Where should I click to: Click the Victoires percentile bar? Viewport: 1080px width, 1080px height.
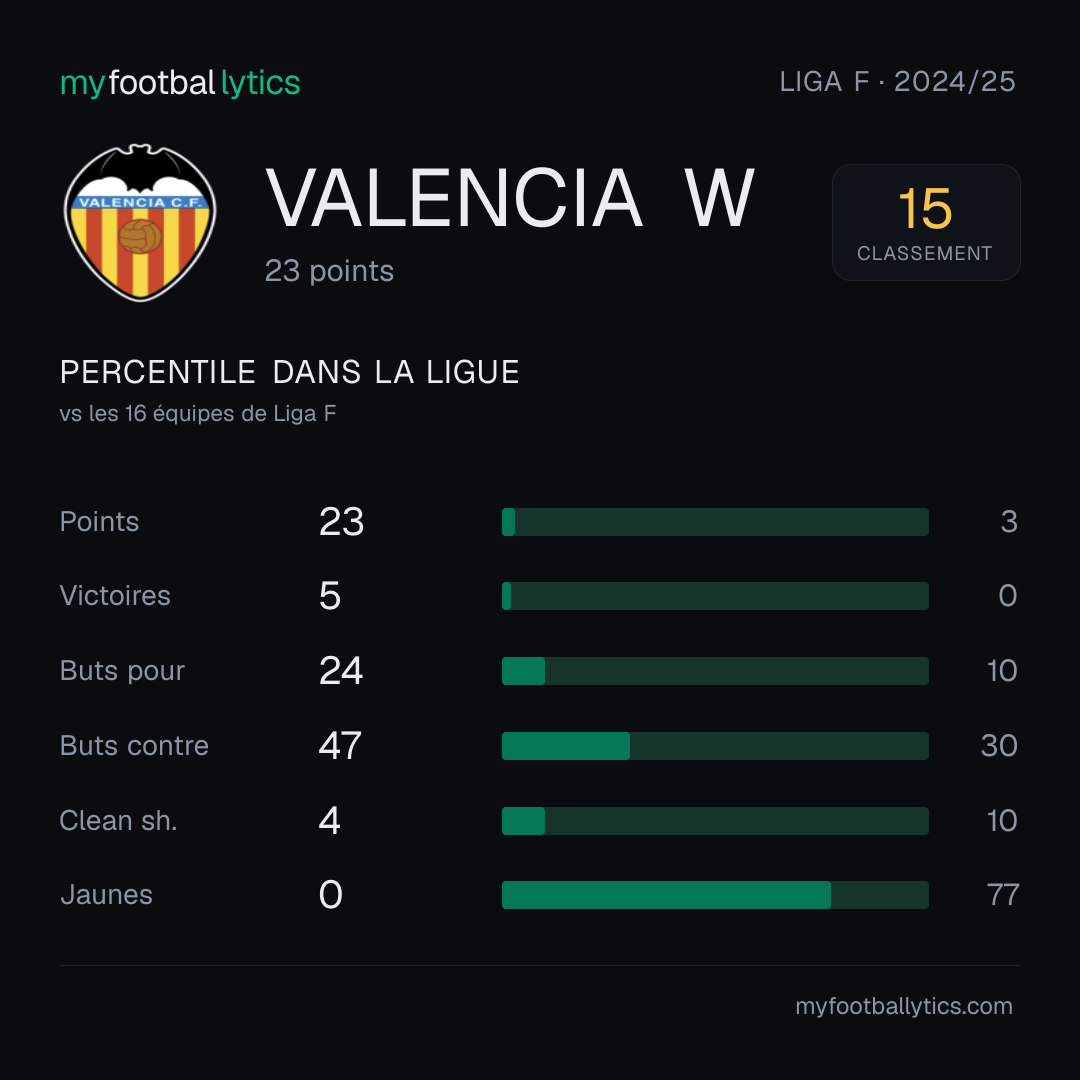[715, 596]
